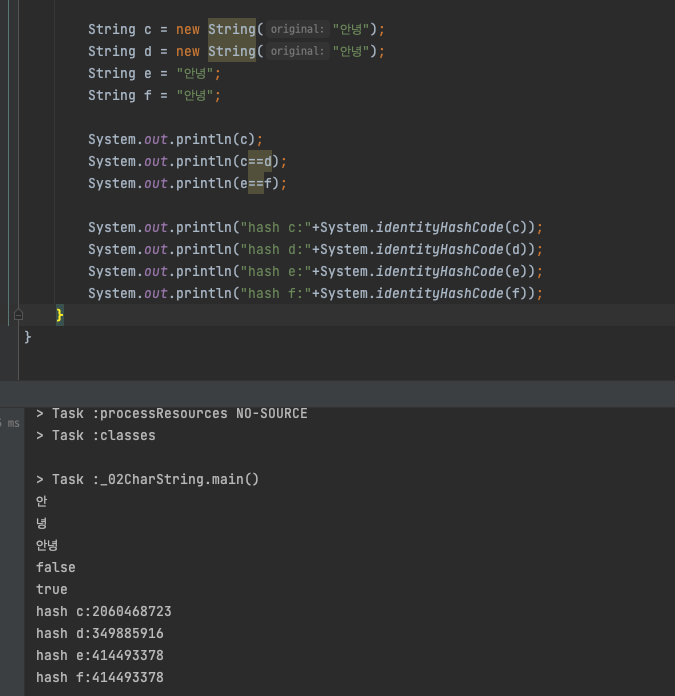Viewport: 675px width, 696px height.
Task: Click the hash c:2060468723 console output
Action: point(104,611)
